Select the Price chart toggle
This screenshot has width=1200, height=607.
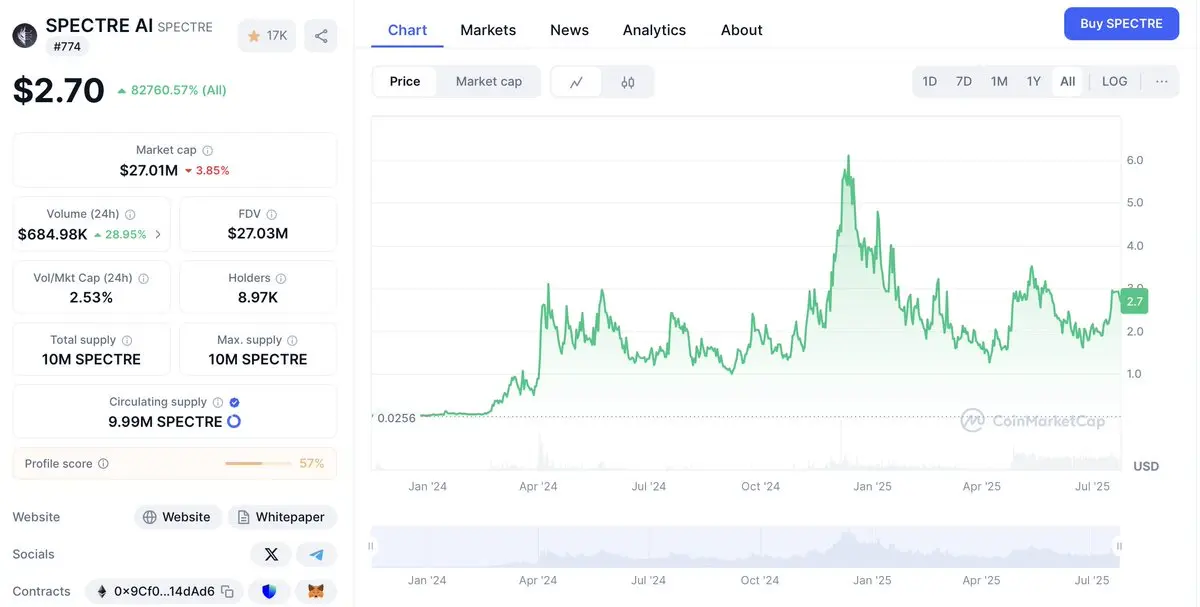click(x=405, y=82)
